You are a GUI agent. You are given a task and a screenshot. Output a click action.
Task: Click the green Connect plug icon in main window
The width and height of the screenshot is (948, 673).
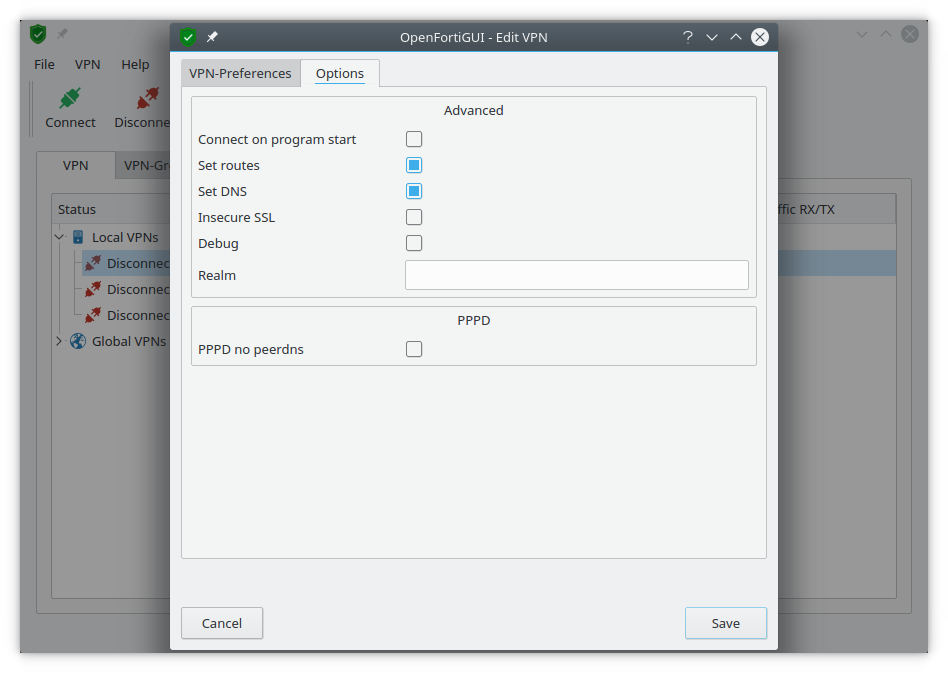click(x=70, y=98)
